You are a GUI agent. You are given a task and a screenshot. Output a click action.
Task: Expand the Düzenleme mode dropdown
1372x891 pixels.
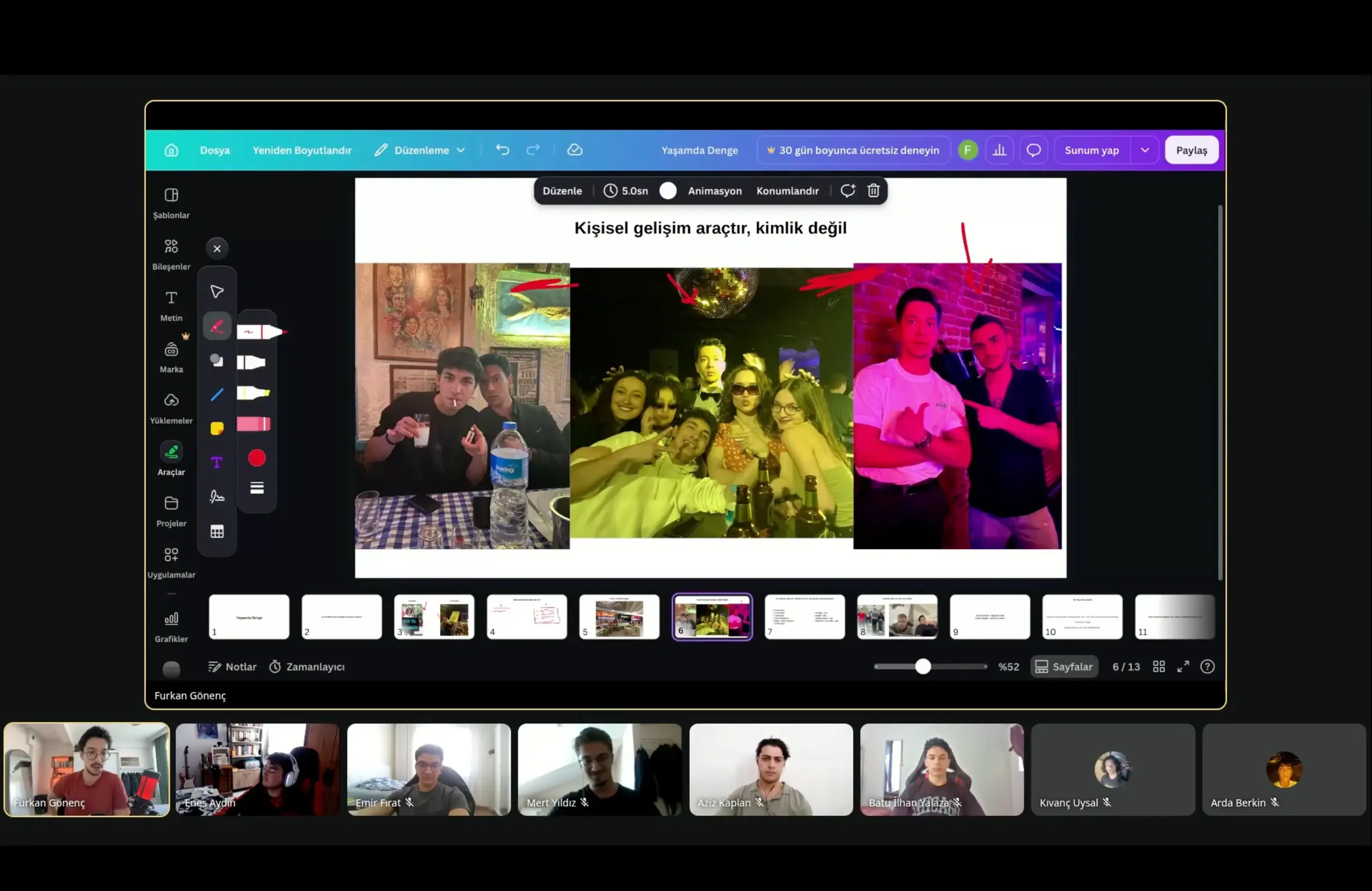(x=420, y=151)
